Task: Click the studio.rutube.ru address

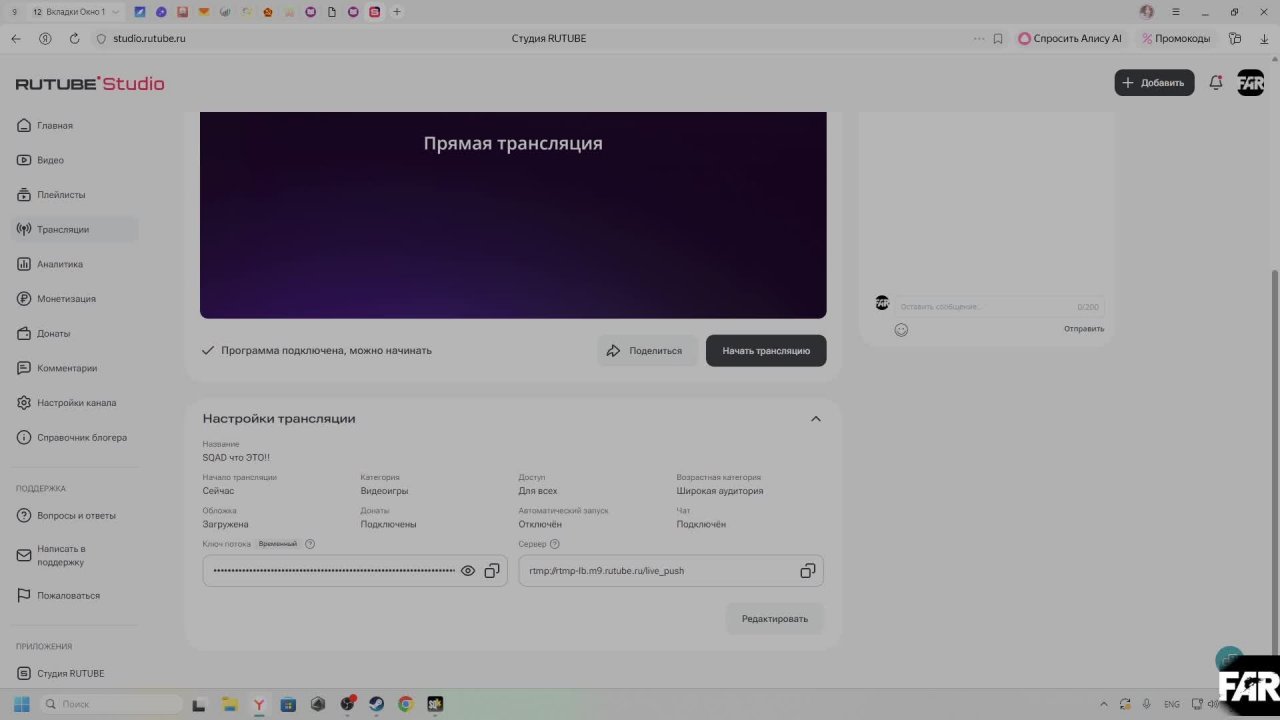Action: [149, 39]
